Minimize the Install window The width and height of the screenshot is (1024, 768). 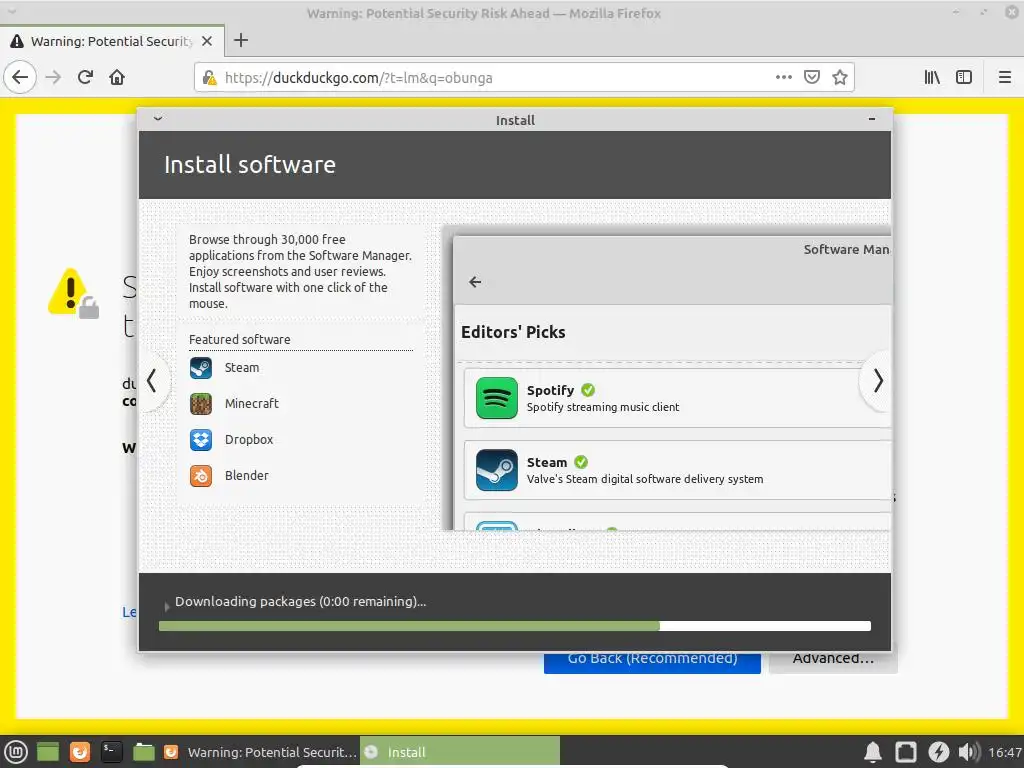(872, 119)
